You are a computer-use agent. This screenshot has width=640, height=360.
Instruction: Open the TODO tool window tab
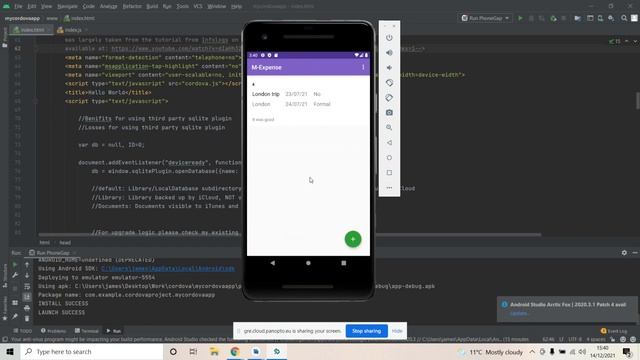pyautogui.click(x=22, y=331)
